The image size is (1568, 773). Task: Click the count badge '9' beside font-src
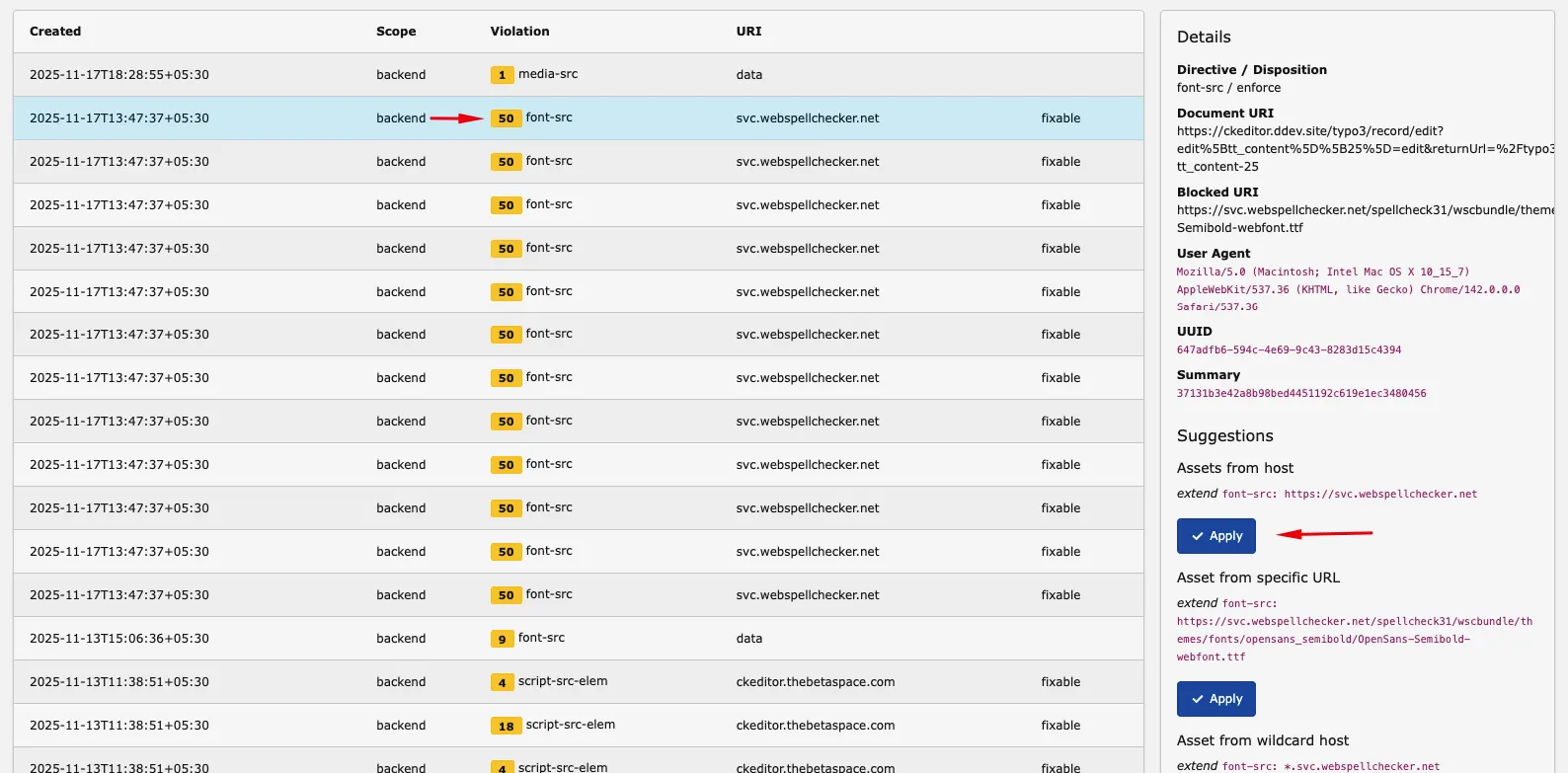tap(502, 639)
